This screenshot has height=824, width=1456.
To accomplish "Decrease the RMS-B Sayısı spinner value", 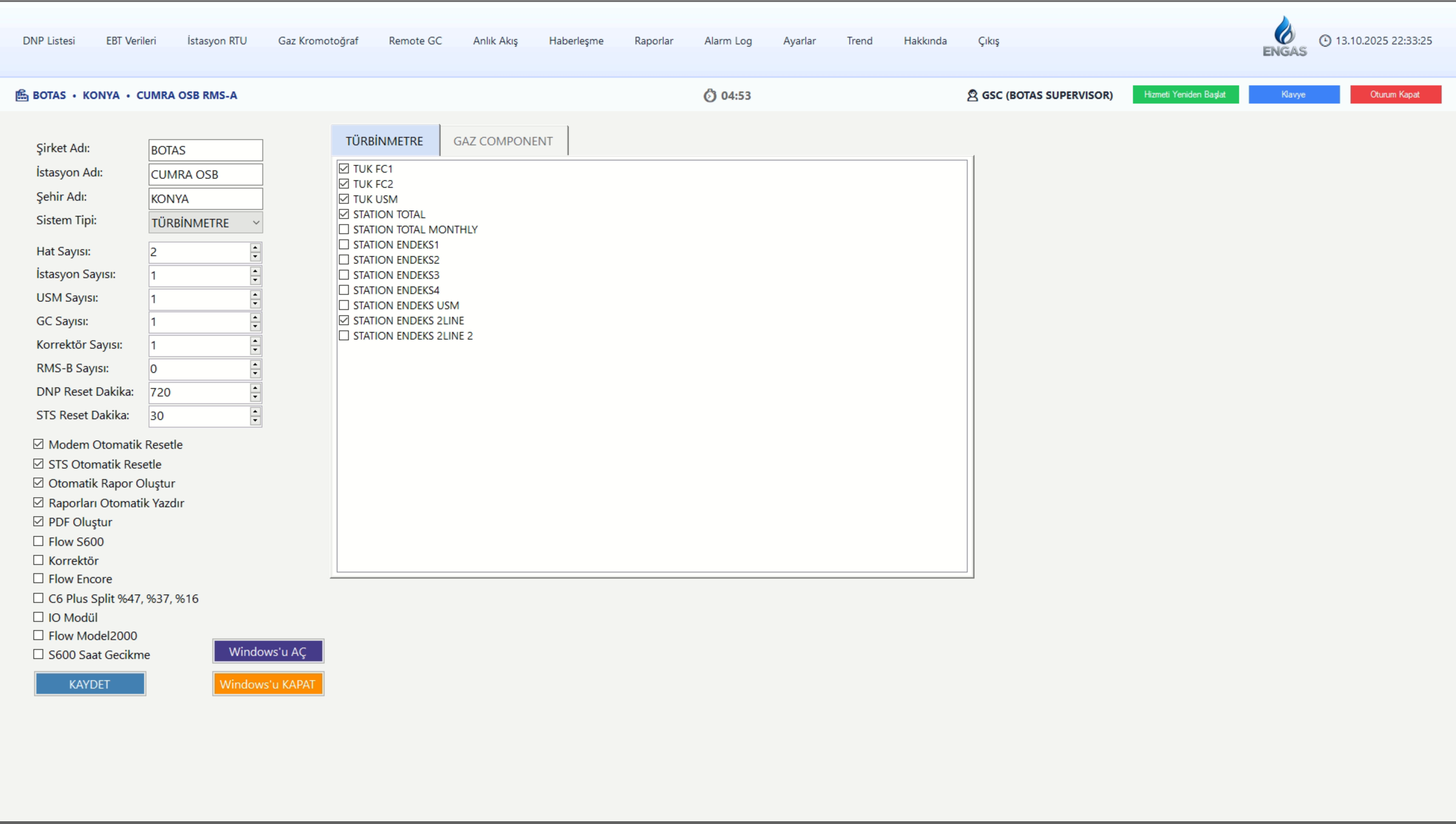I will [256, 374].
